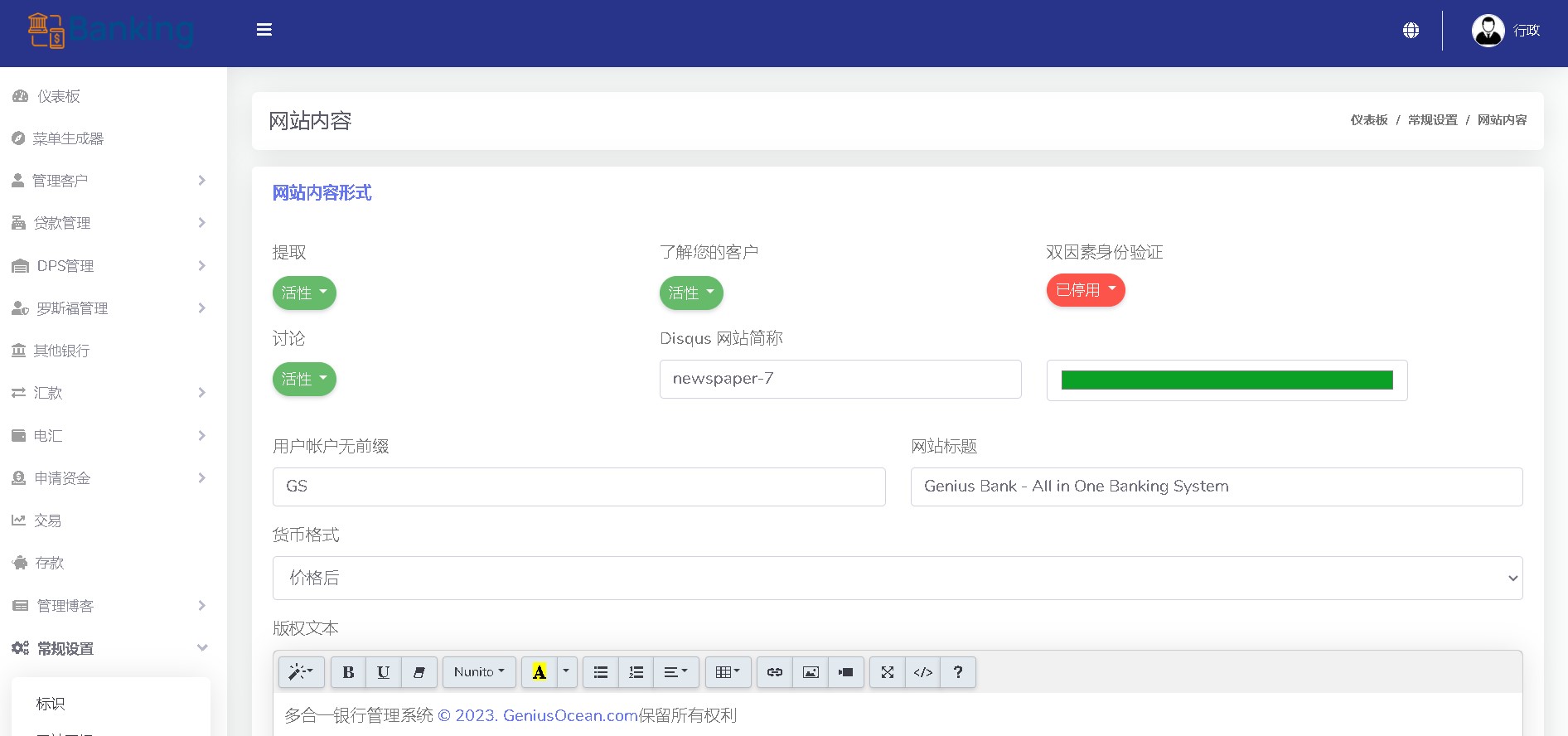Open the 货币格式 dropdown
This screenshot has width=1568, height=736.
[x=897, y=578]
